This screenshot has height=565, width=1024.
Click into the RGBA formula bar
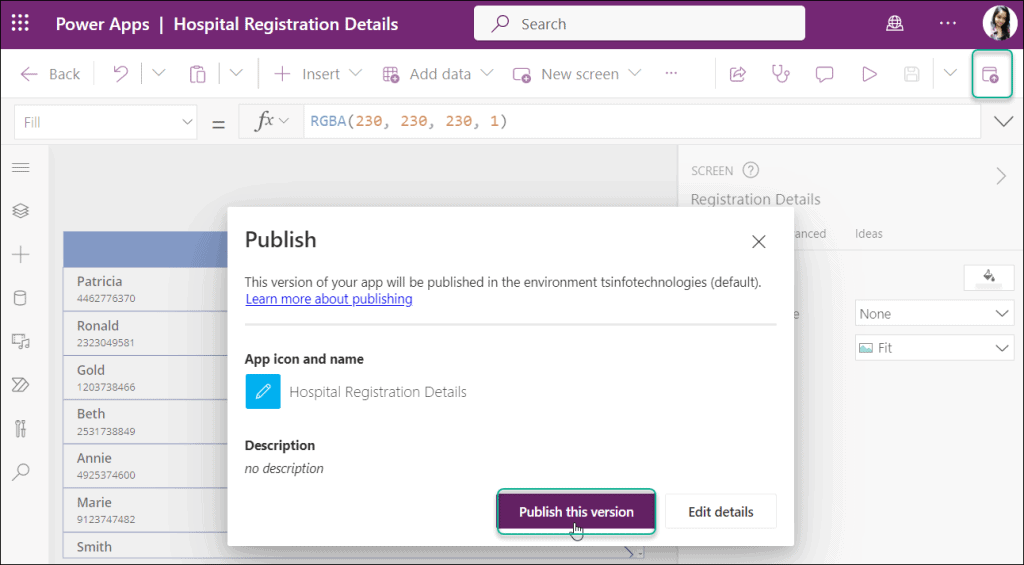tap(641, 121)
